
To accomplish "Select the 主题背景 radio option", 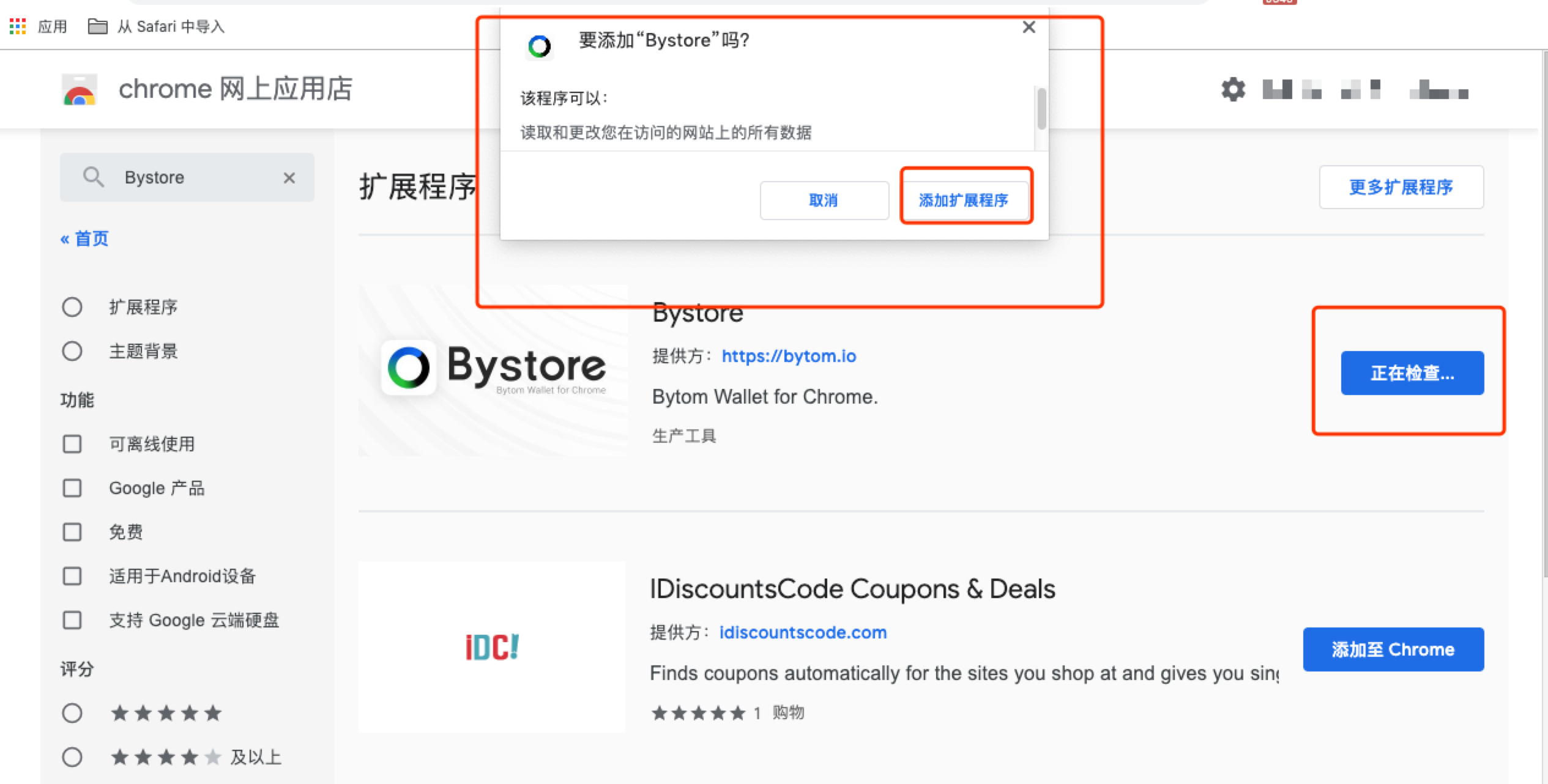I will 72,351.
